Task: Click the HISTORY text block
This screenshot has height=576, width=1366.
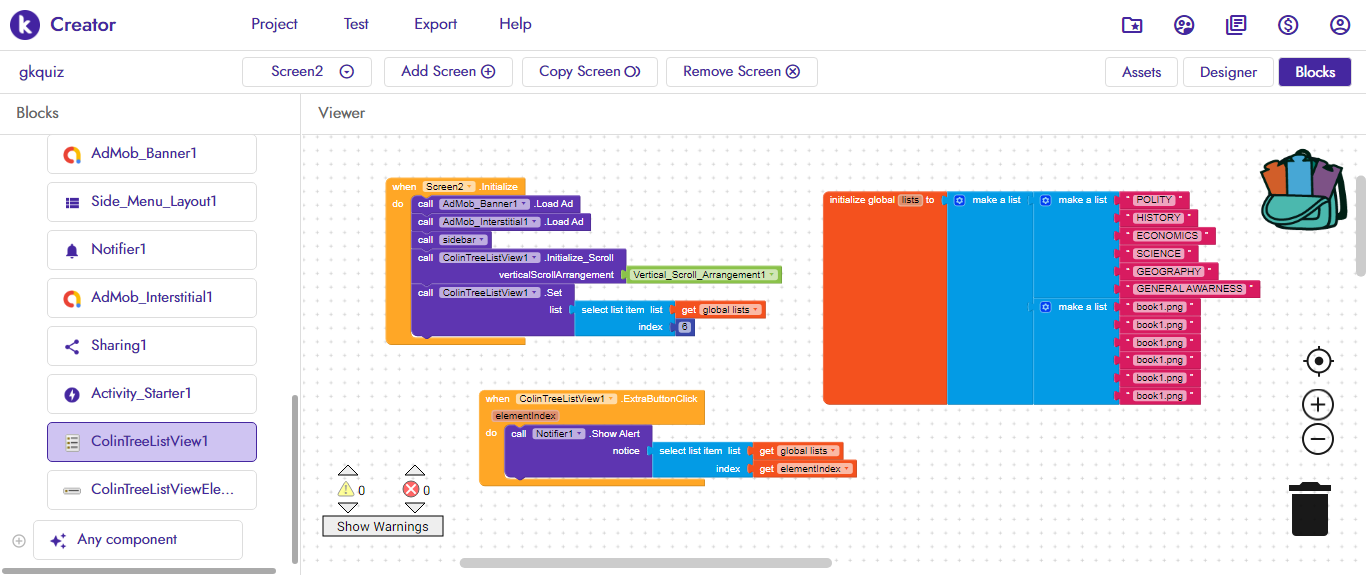Action: tap(1158, 218)
